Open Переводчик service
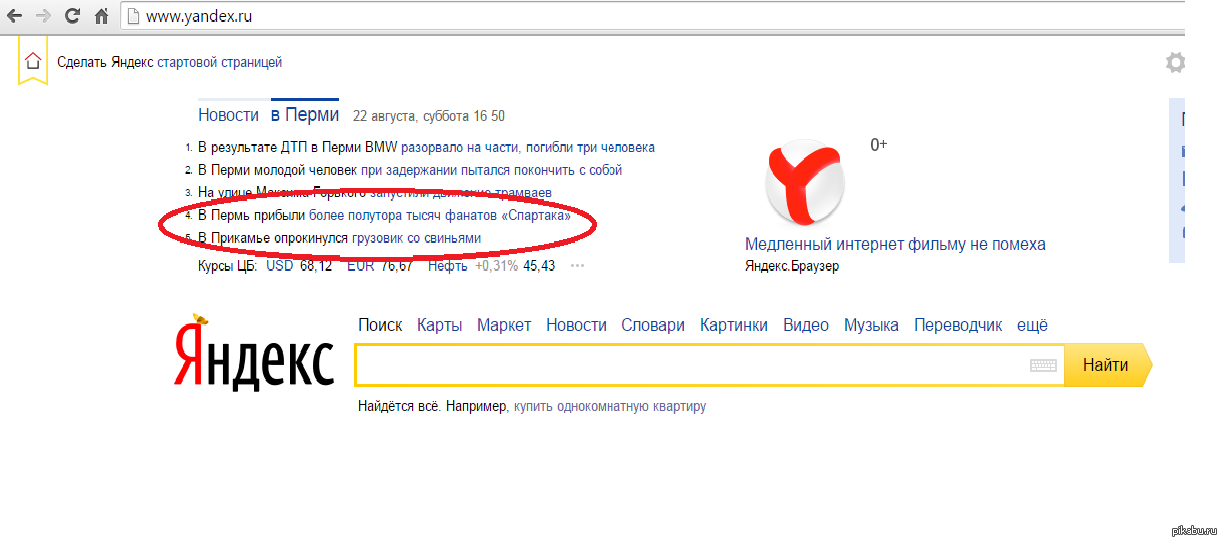The image size is (1222, 542). point(958,325)
